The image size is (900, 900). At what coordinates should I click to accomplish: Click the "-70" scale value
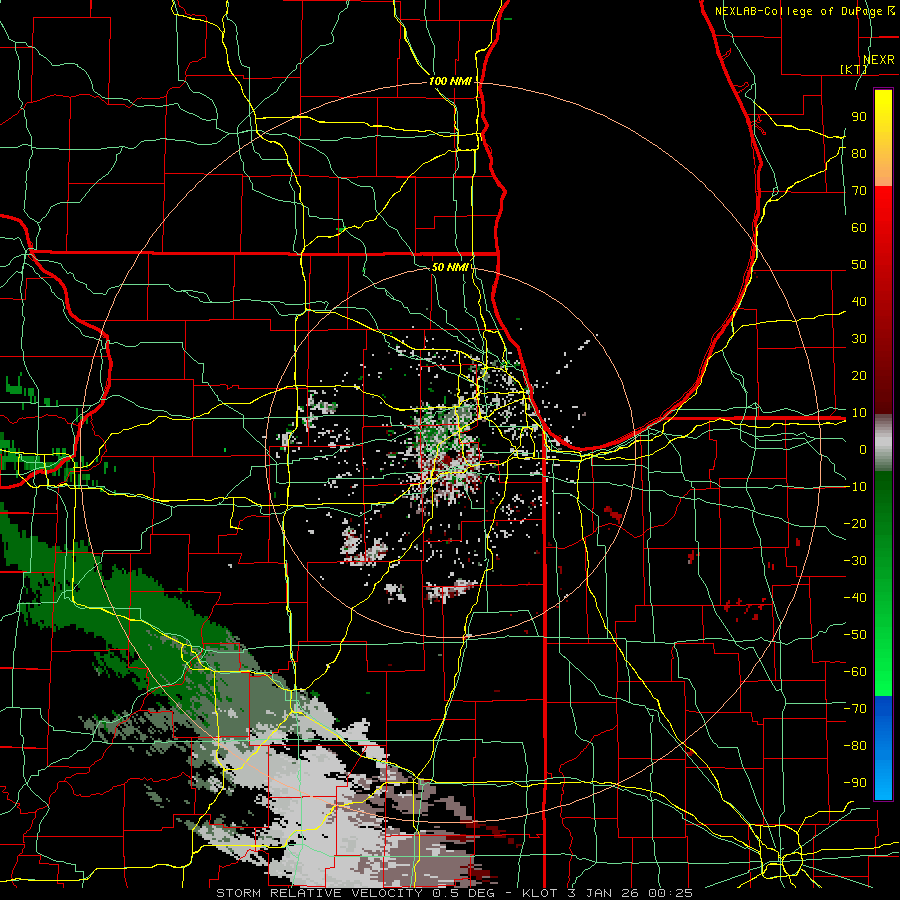point(855,709)
